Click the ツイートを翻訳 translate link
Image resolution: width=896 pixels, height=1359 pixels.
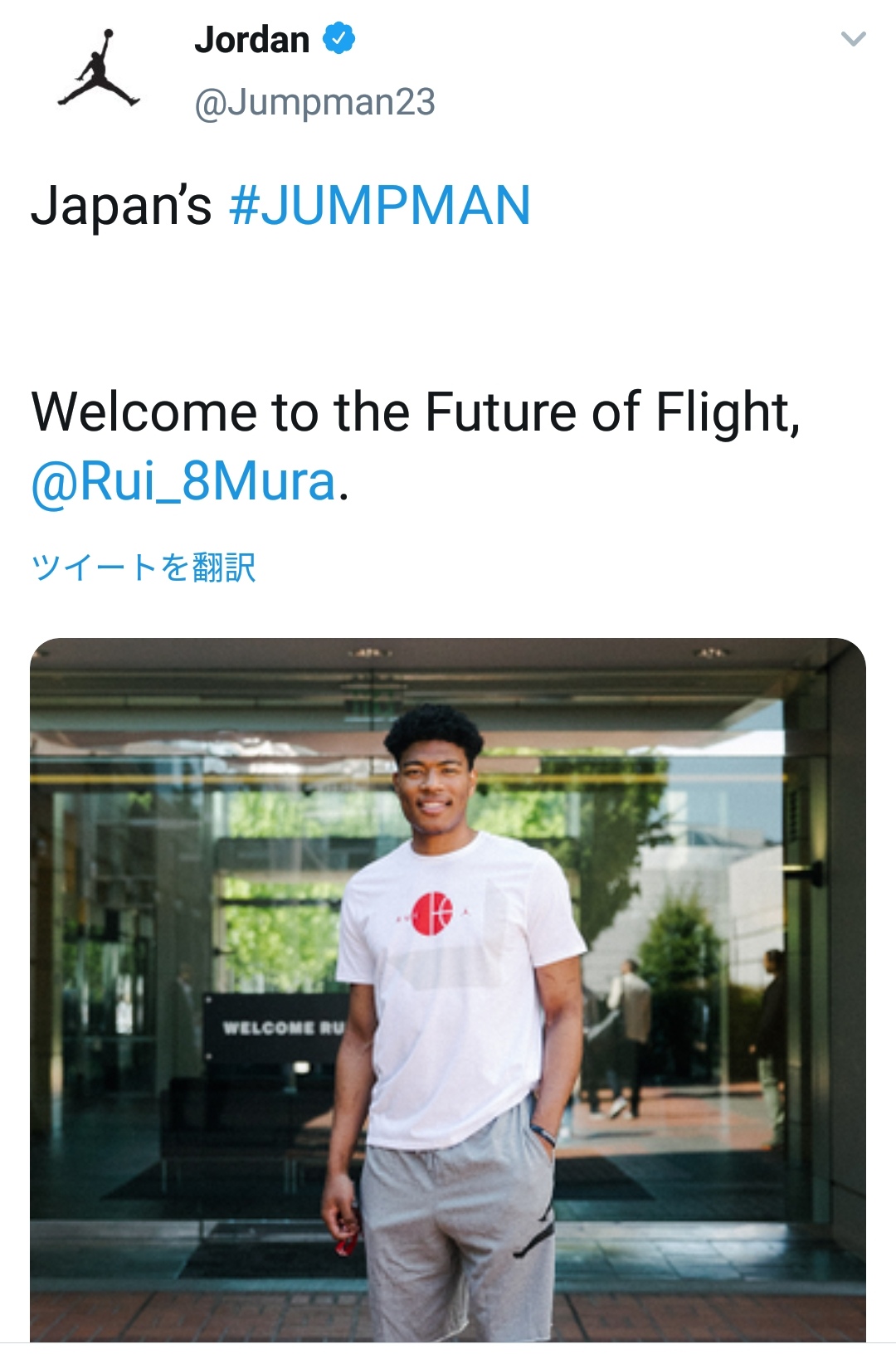[143, 568]
